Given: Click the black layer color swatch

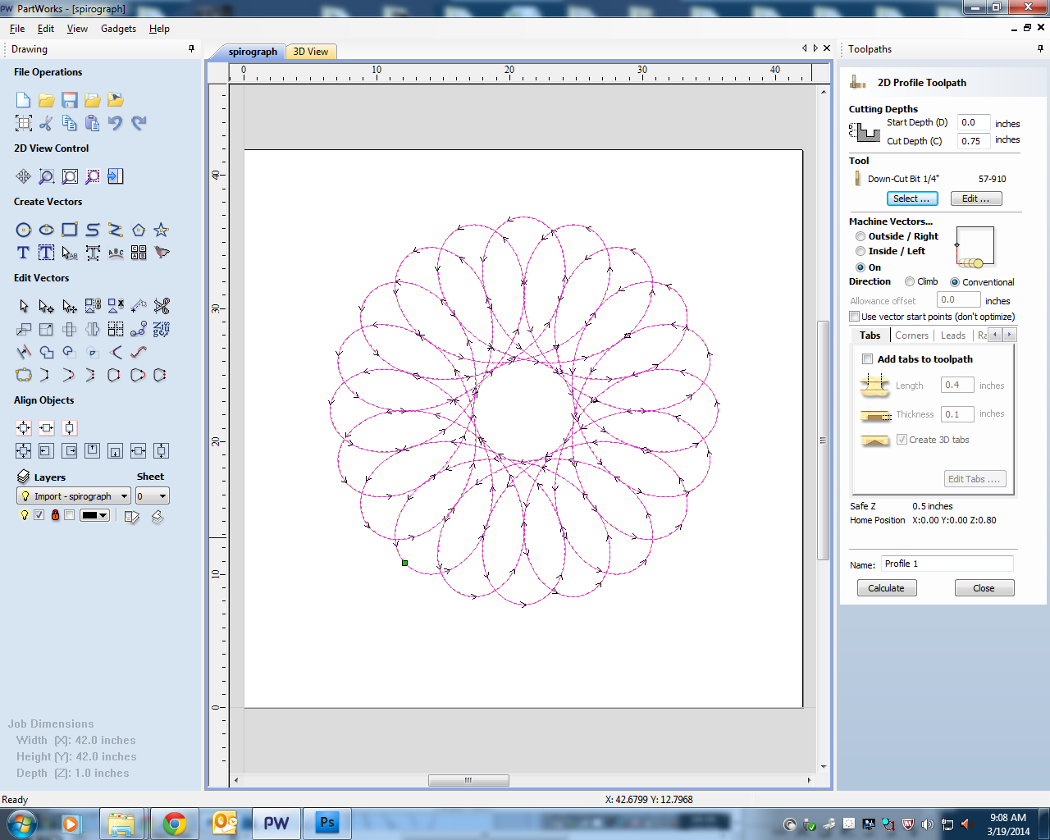Looking at the screenshot, I should [x=89, y=515].
